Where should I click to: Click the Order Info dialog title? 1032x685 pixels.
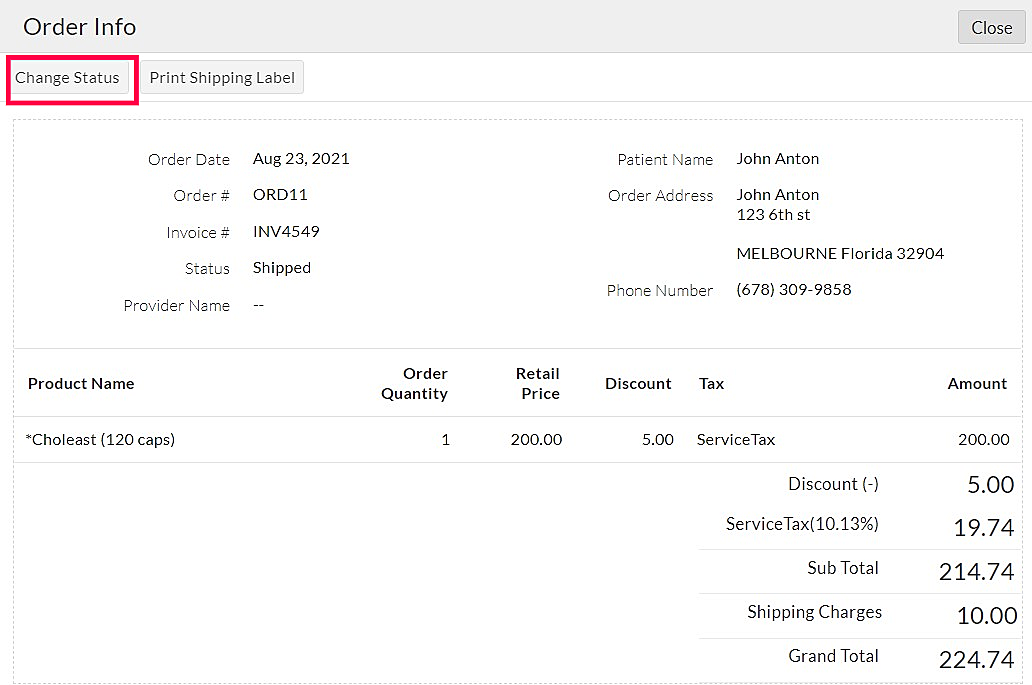tap(80, 27)
